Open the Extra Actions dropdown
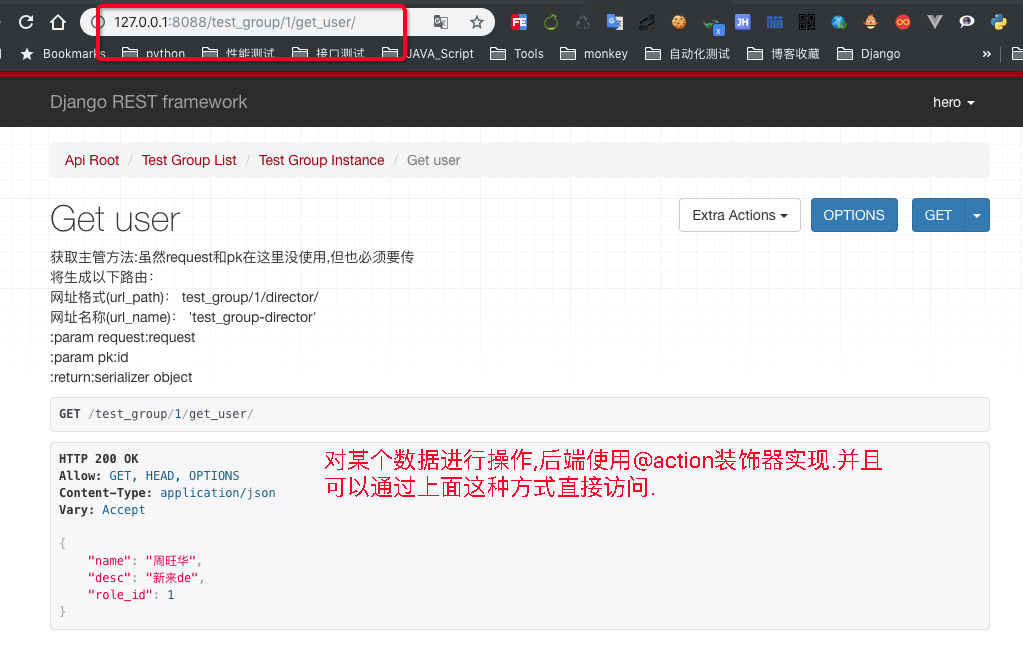1023x659 pixels. point(740,215)
